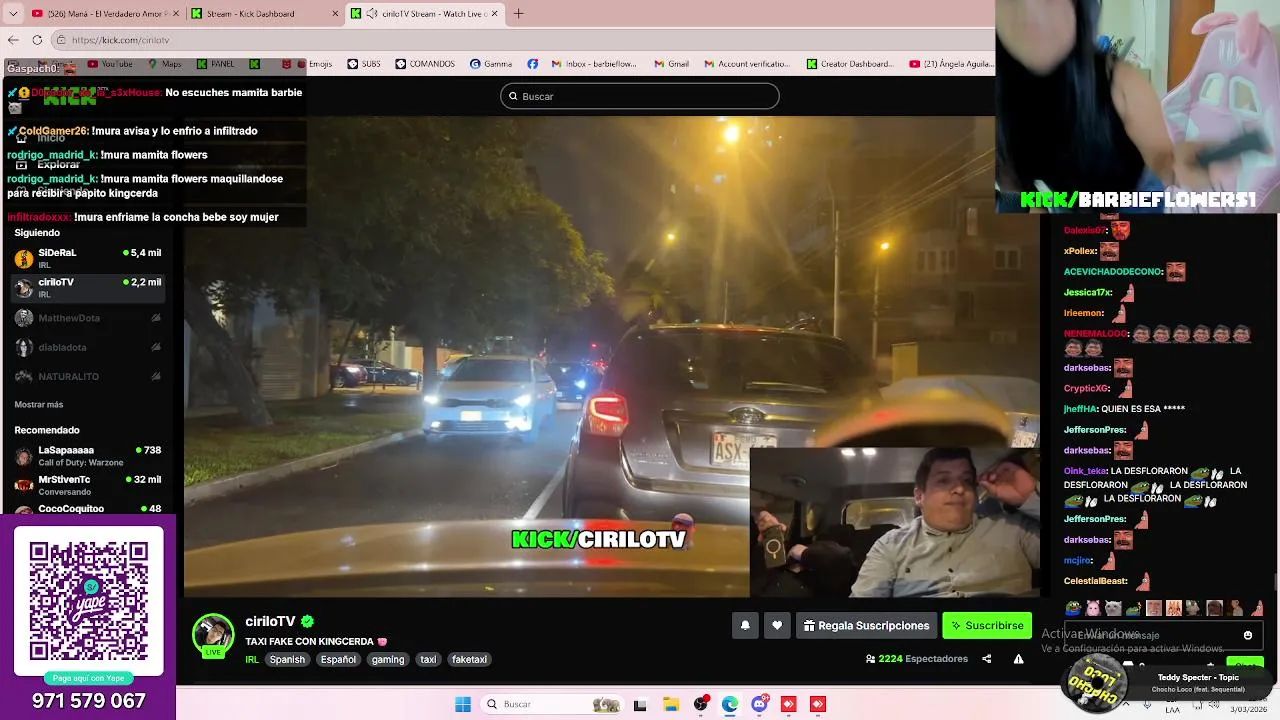The height and width of the screenshot is (720, 1280).
Task: Open the Windows Start menu
Action: 463,704
